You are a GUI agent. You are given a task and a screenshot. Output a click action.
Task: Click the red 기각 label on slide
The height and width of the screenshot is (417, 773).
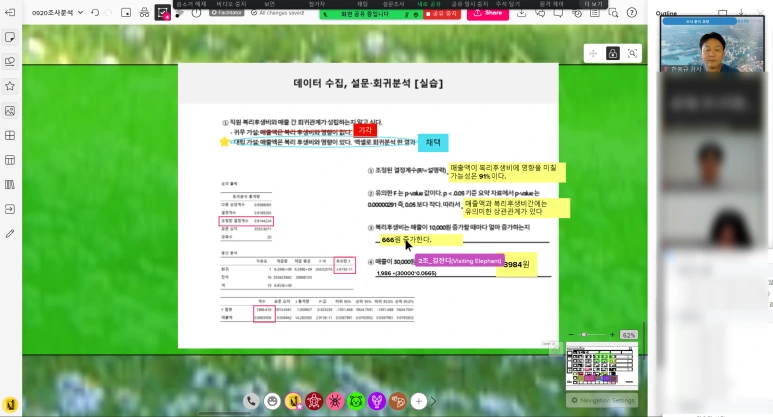coord(365,130)
